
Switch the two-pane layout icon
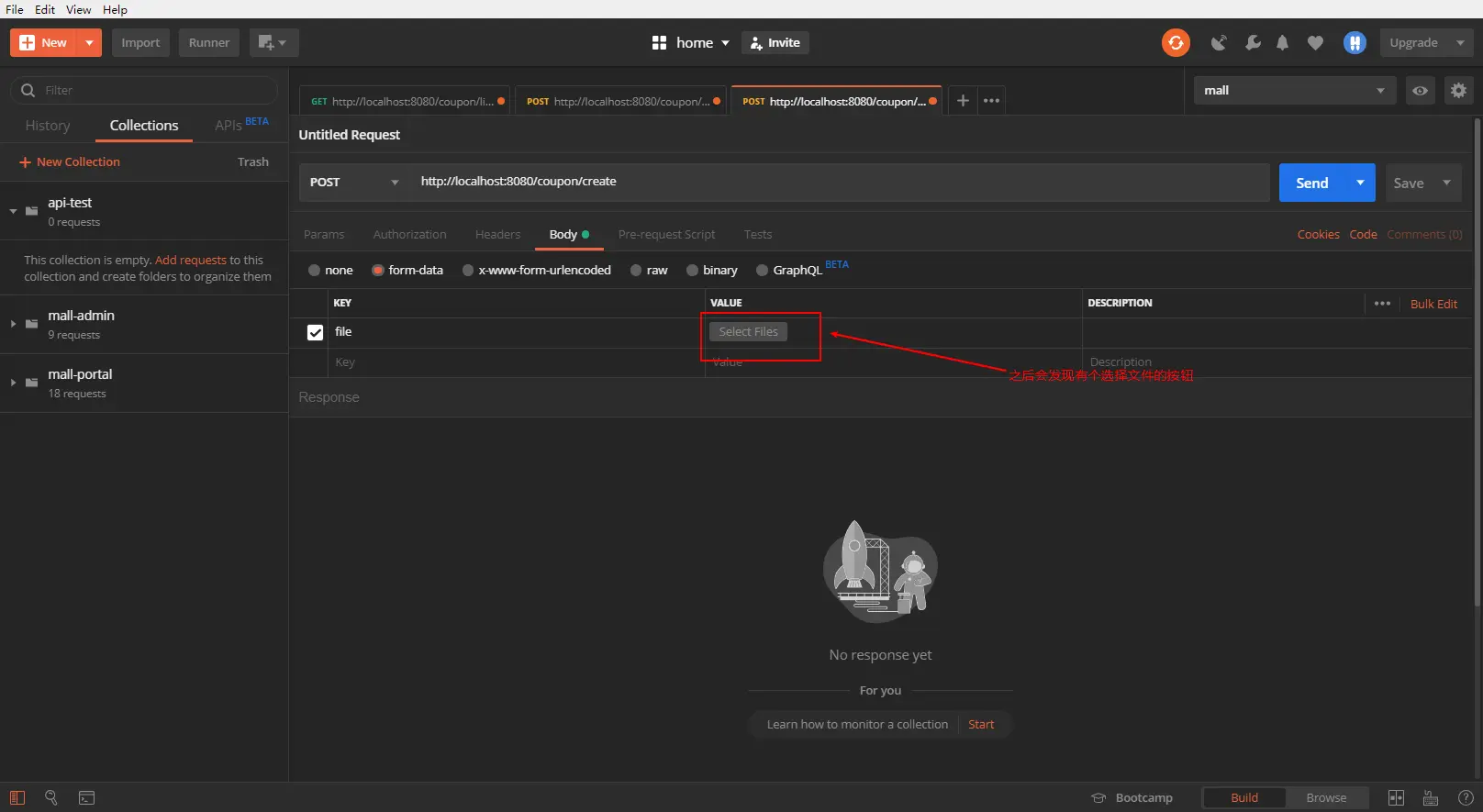point(1396,797)
